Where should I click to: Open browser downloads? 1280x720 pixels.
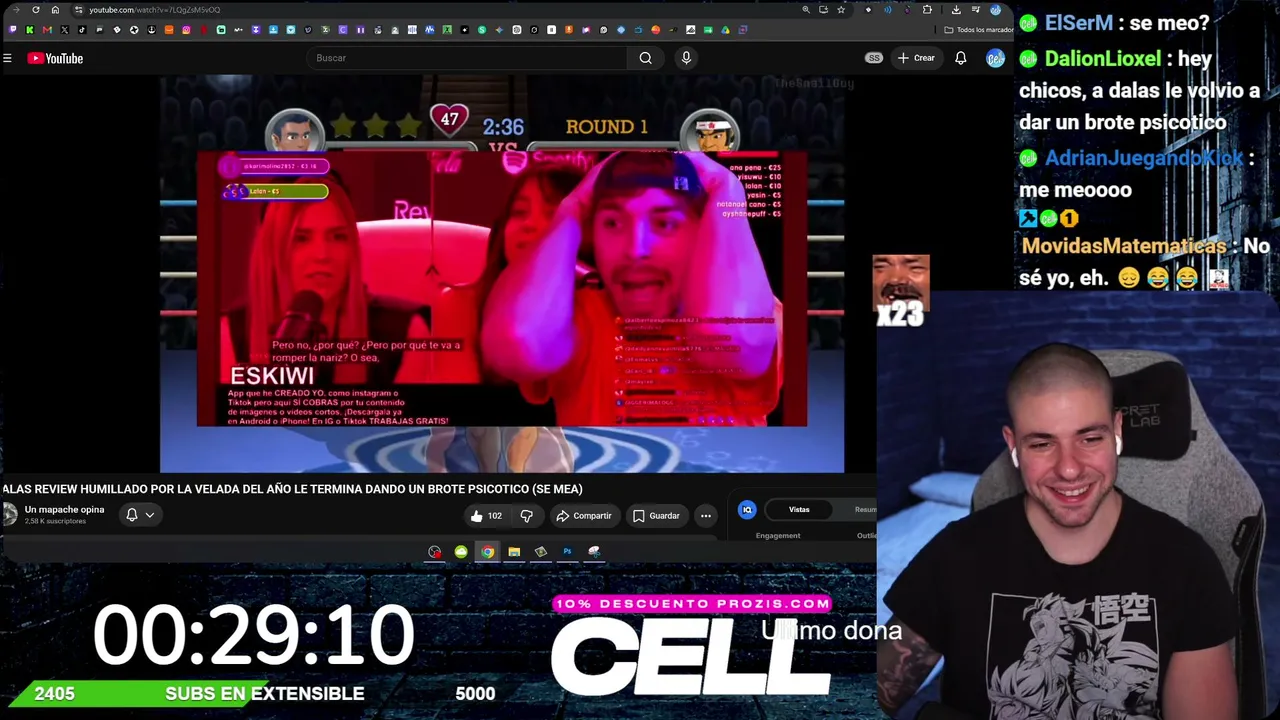[956, 10]
